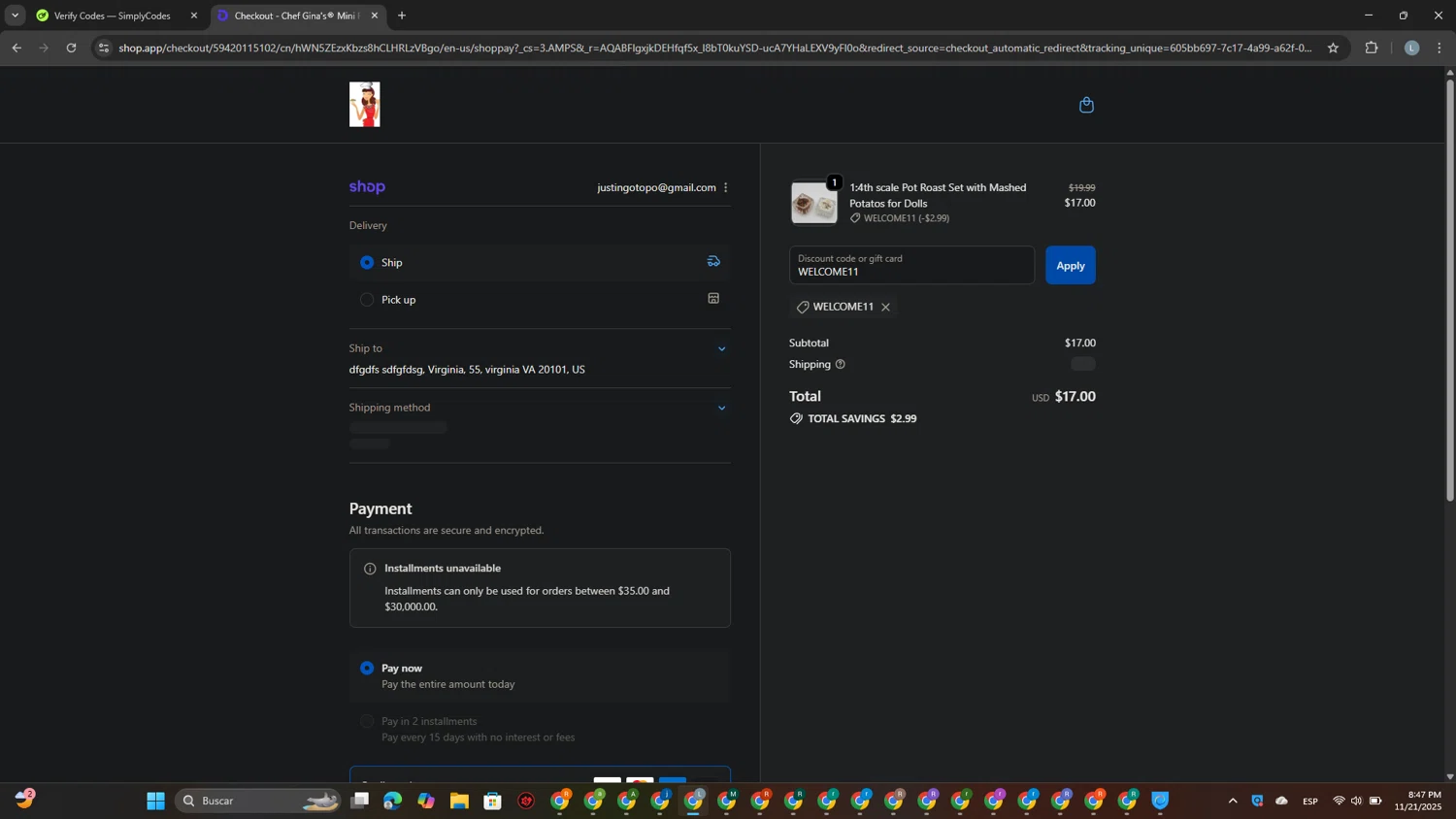Open the OneDrive cloud tray icon

click(1281, 801)
